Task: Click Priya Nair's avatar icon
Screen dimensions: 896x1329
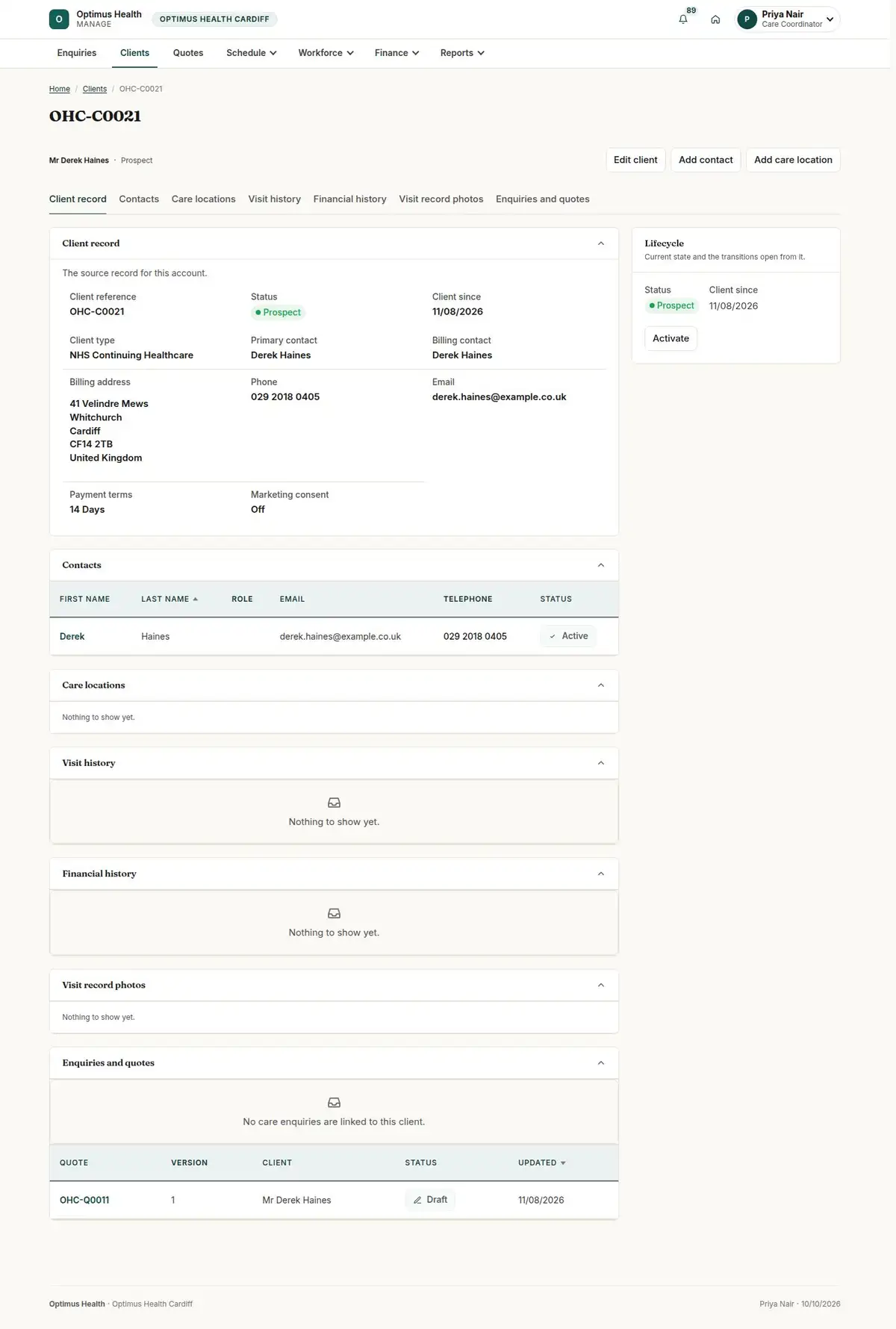Action: (747, 19)
